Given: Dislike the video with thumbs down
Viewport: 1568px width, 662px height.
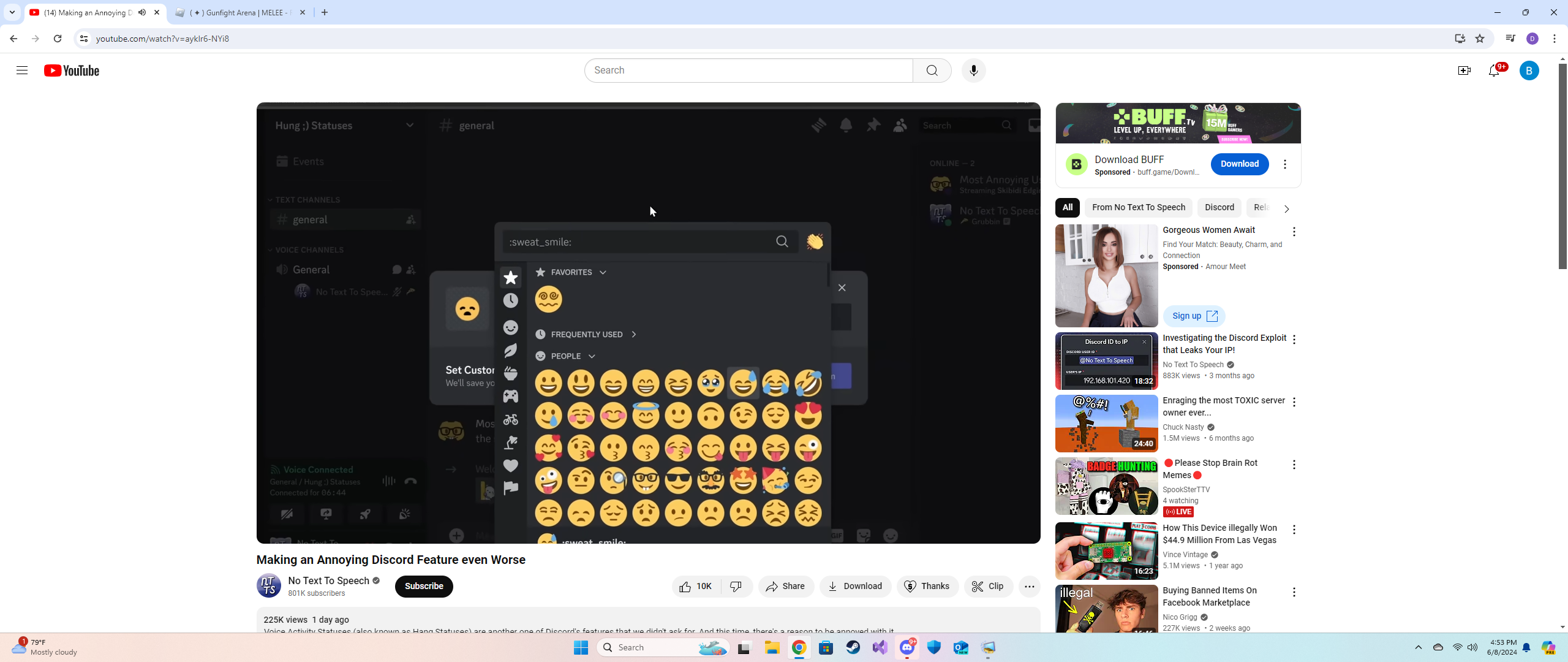Looking at the screenshot, I should [x=736, y=587].
